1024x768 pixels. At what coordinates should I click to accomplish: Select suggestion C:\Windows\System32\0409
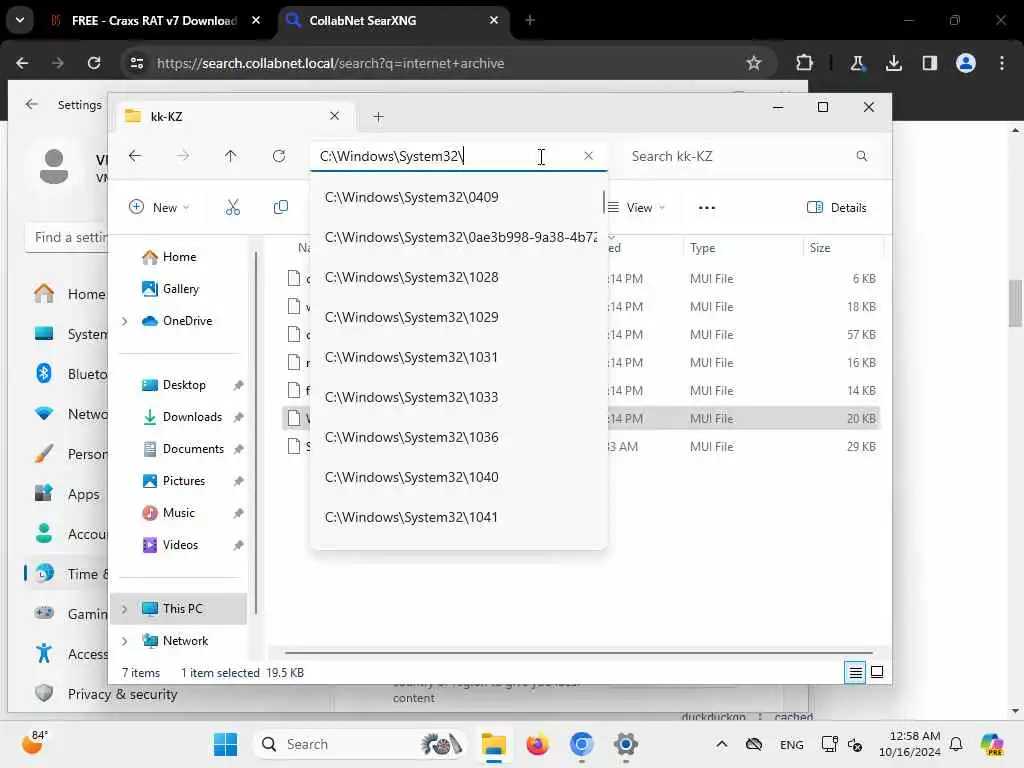458,197
